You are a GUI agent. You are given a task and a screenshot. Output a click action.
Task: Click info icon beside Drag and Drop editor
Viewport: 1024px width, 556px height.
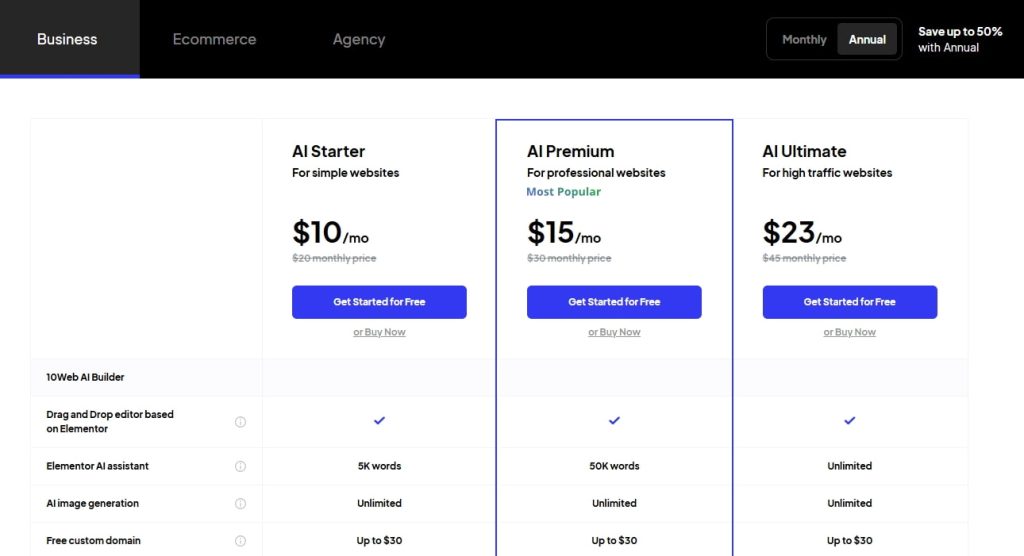240,422
